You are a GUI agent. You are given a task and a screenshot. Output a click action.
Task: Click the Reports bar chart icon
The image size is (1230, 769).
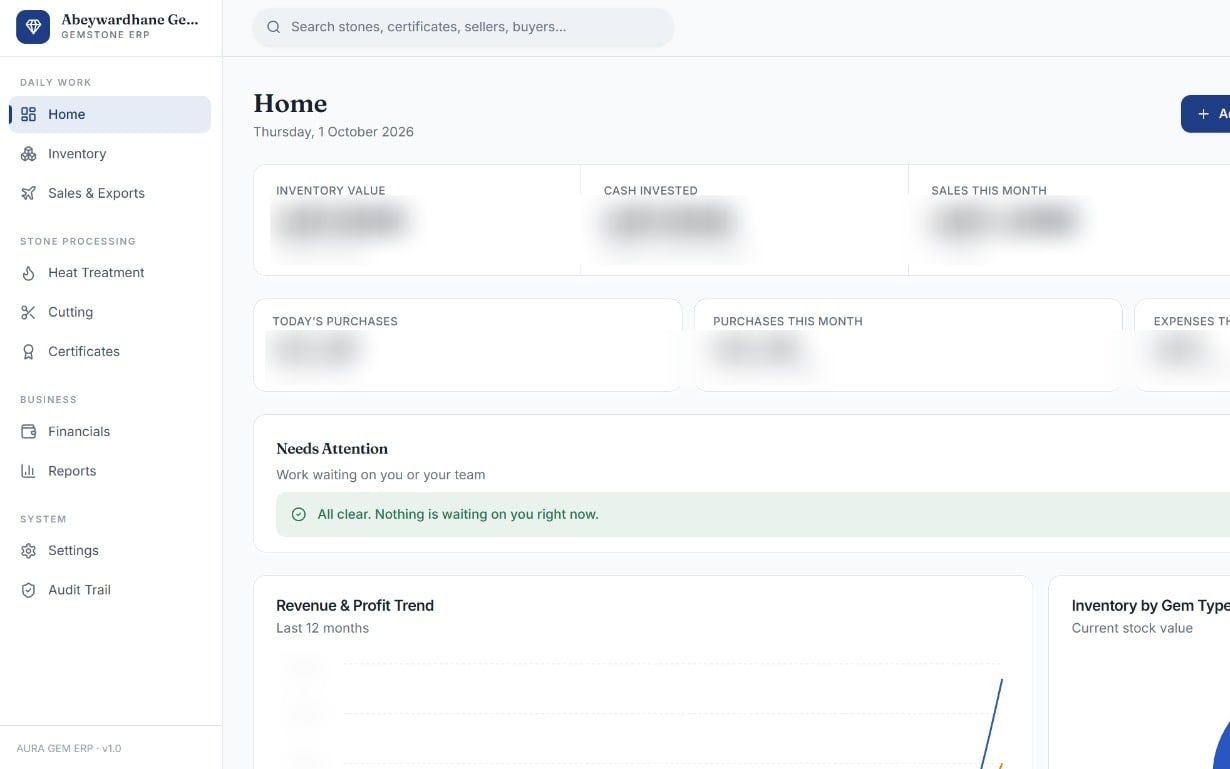pos(28,471)
